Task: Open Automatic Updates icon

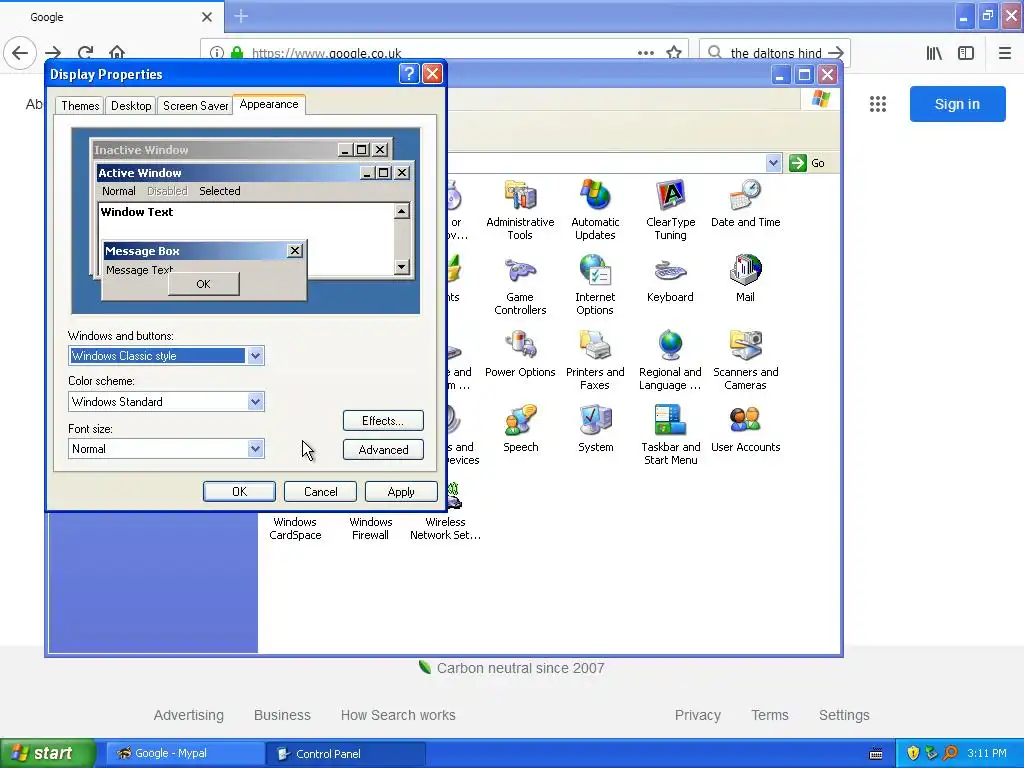Action: [595, 210]
